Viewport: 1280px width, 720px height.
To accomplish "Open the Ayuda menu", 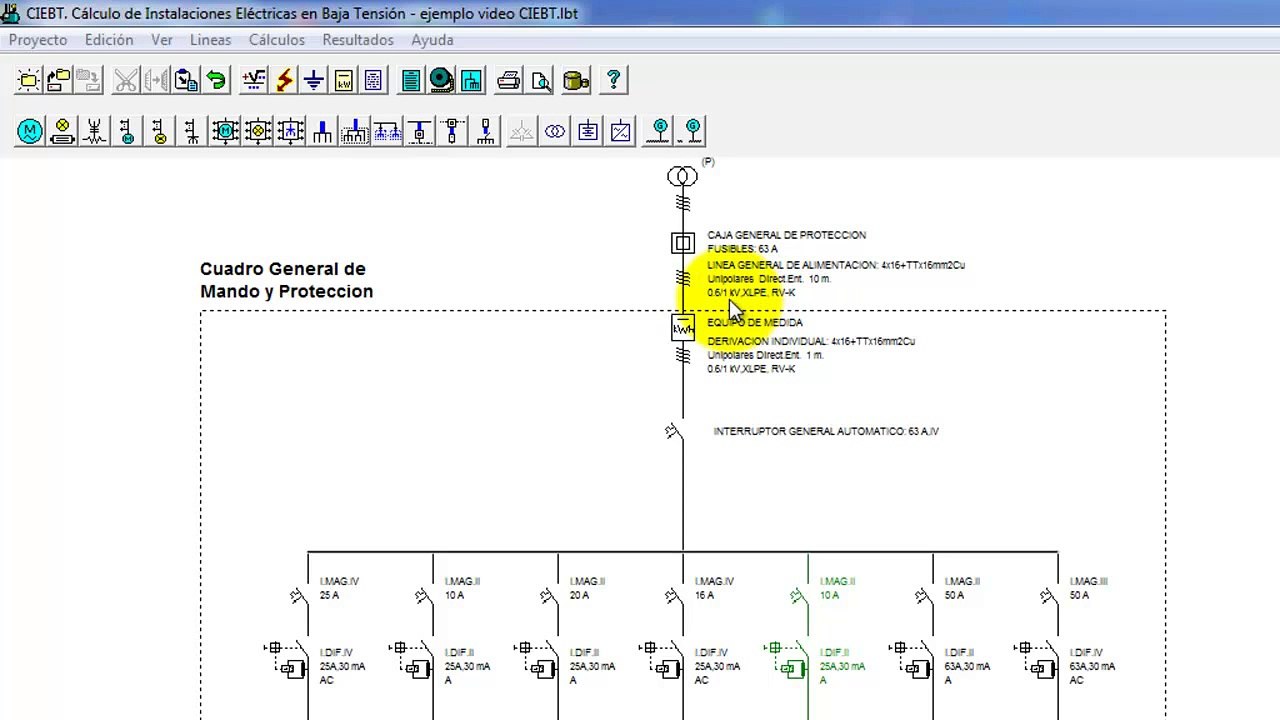I will [432, 40].
